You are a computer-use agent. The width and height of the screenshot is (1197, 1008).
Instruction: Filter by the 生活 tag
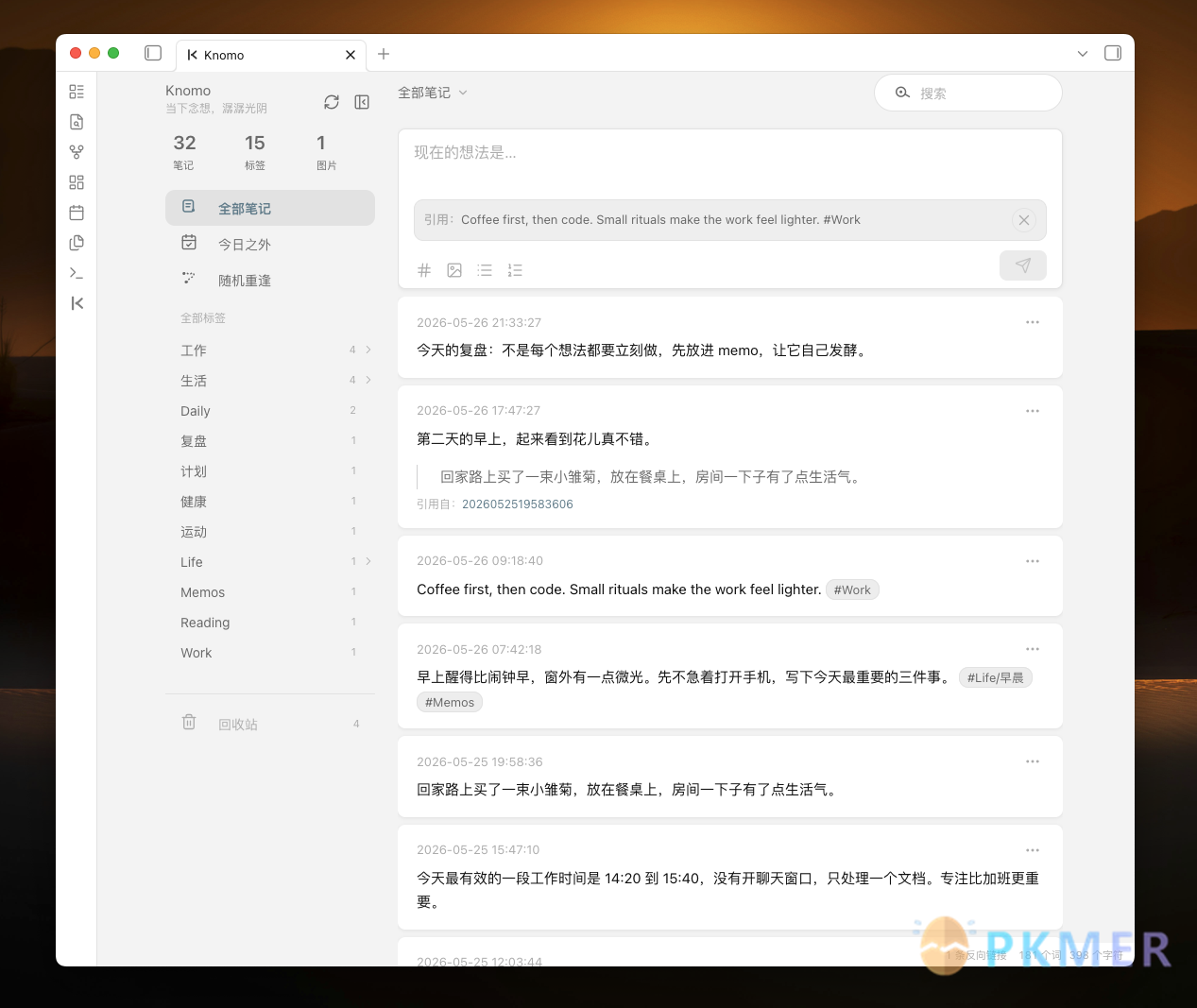point(194,381)
